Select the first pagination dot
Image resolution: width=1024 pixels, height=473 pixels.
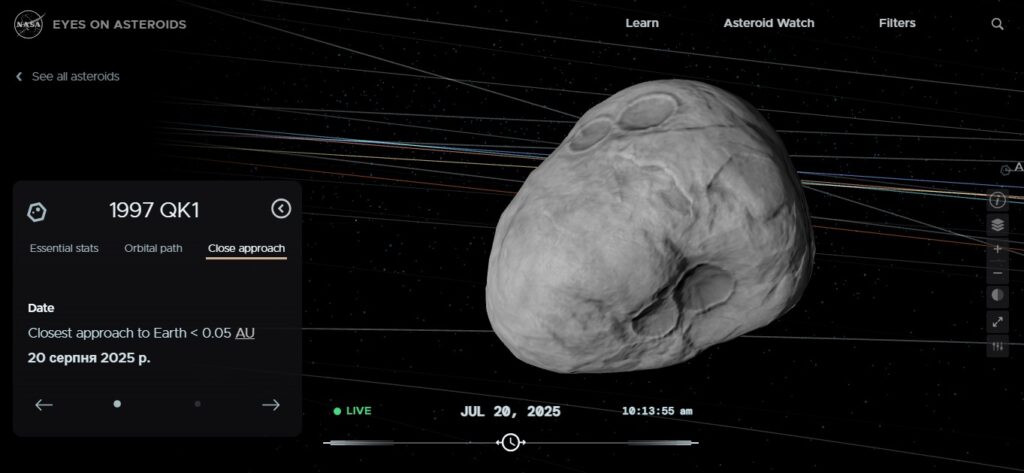click(x=117, y=404)
